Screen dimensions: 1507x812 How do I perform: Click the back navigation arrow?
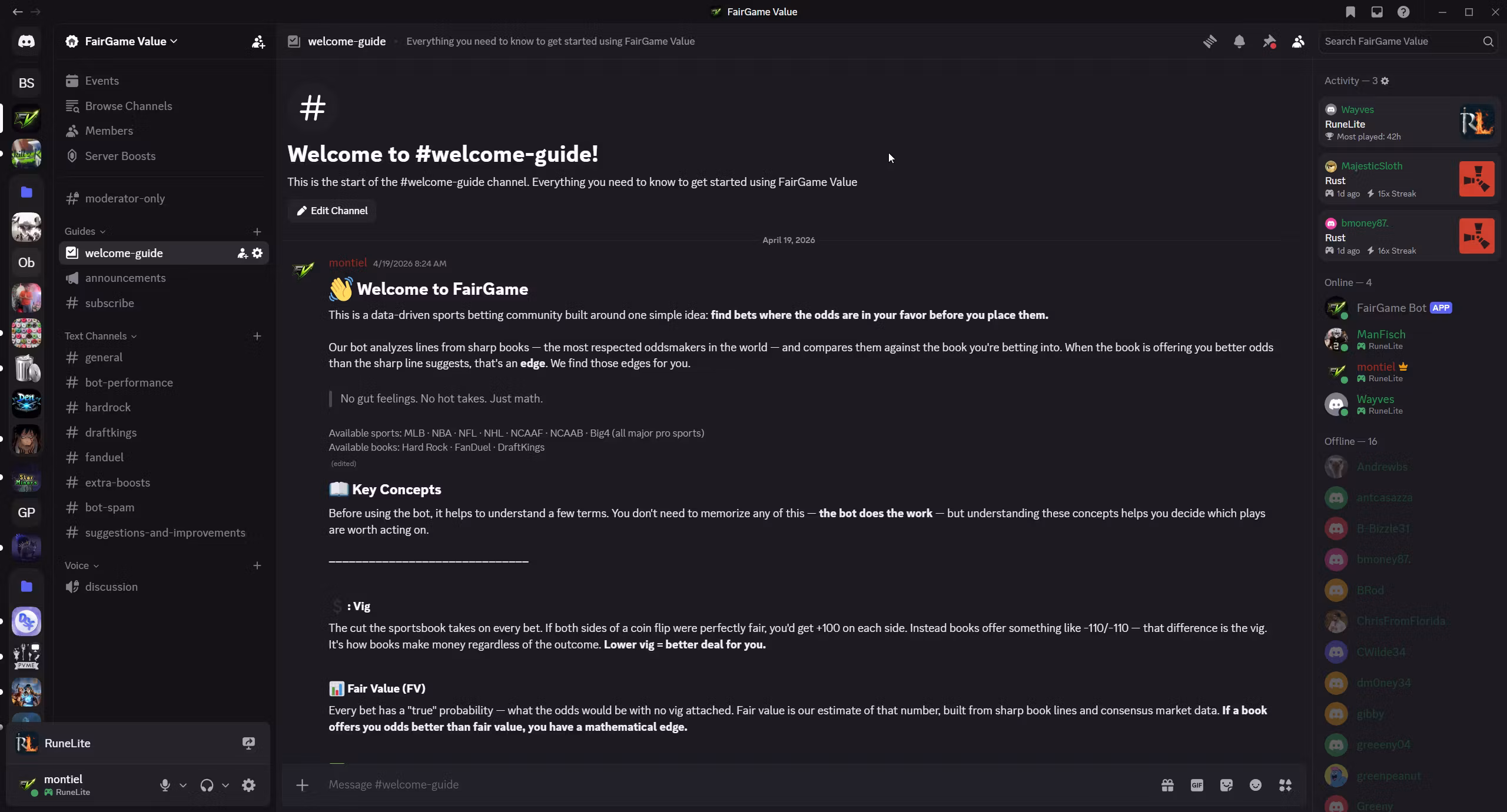(17, 12)
